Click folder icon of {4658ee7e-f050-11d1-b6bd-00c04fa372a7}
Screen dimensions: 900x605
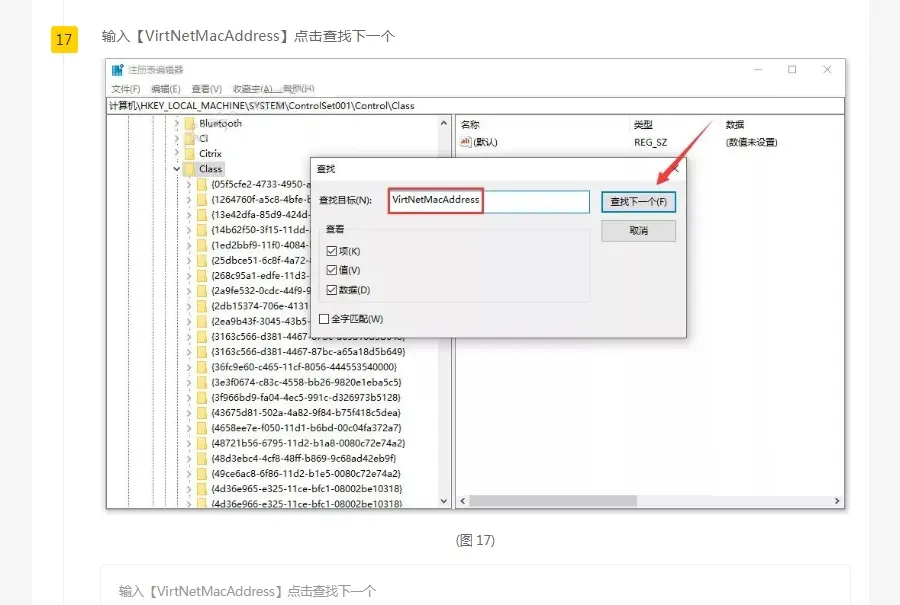point(202,428)
